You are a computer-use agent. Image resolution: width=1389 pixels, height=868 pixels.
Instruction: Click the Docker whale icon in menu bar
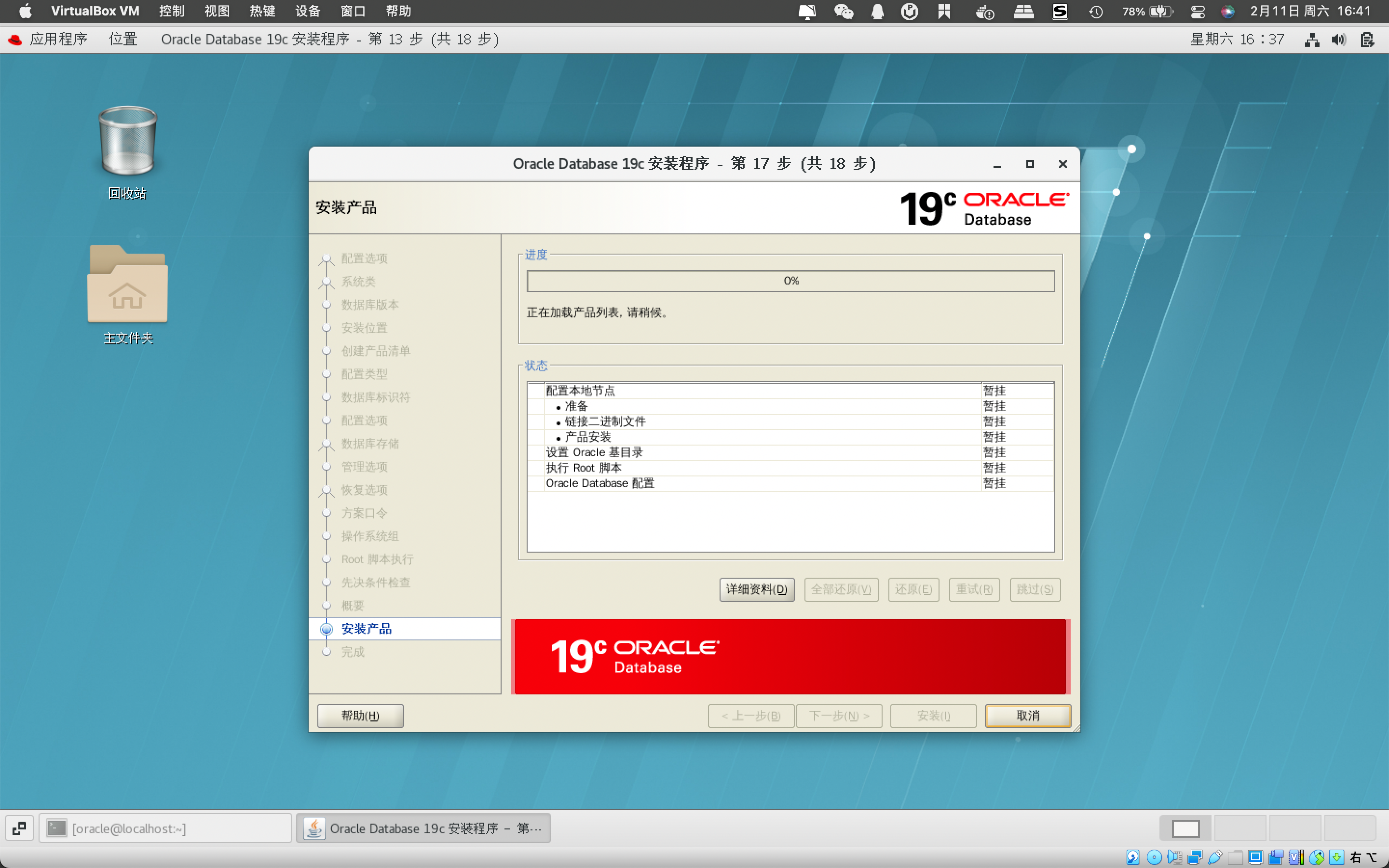point(985,12)
